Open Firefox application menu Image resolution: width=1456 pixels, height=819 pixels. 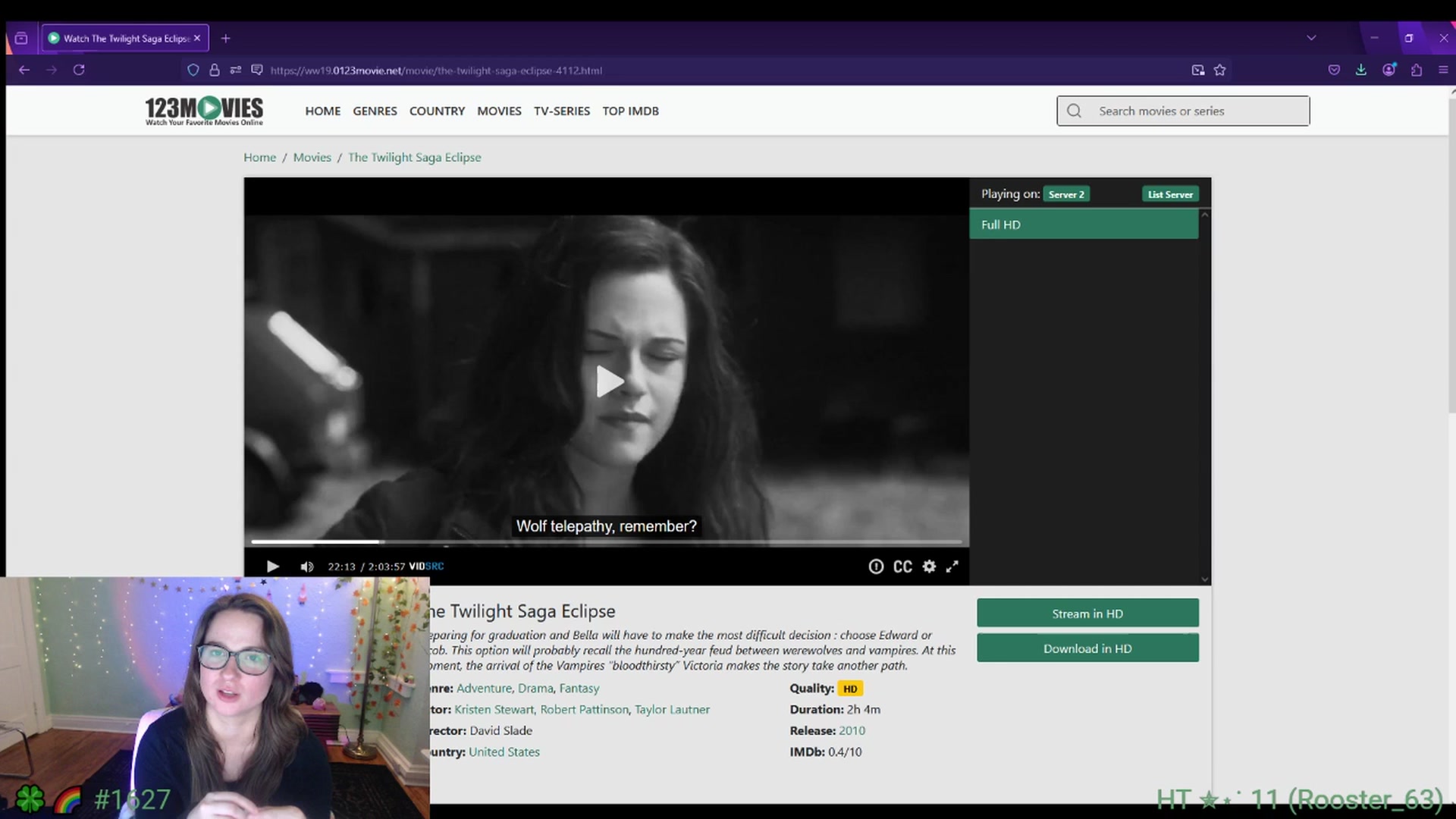pyautogui.click(x=1443, y=70)
